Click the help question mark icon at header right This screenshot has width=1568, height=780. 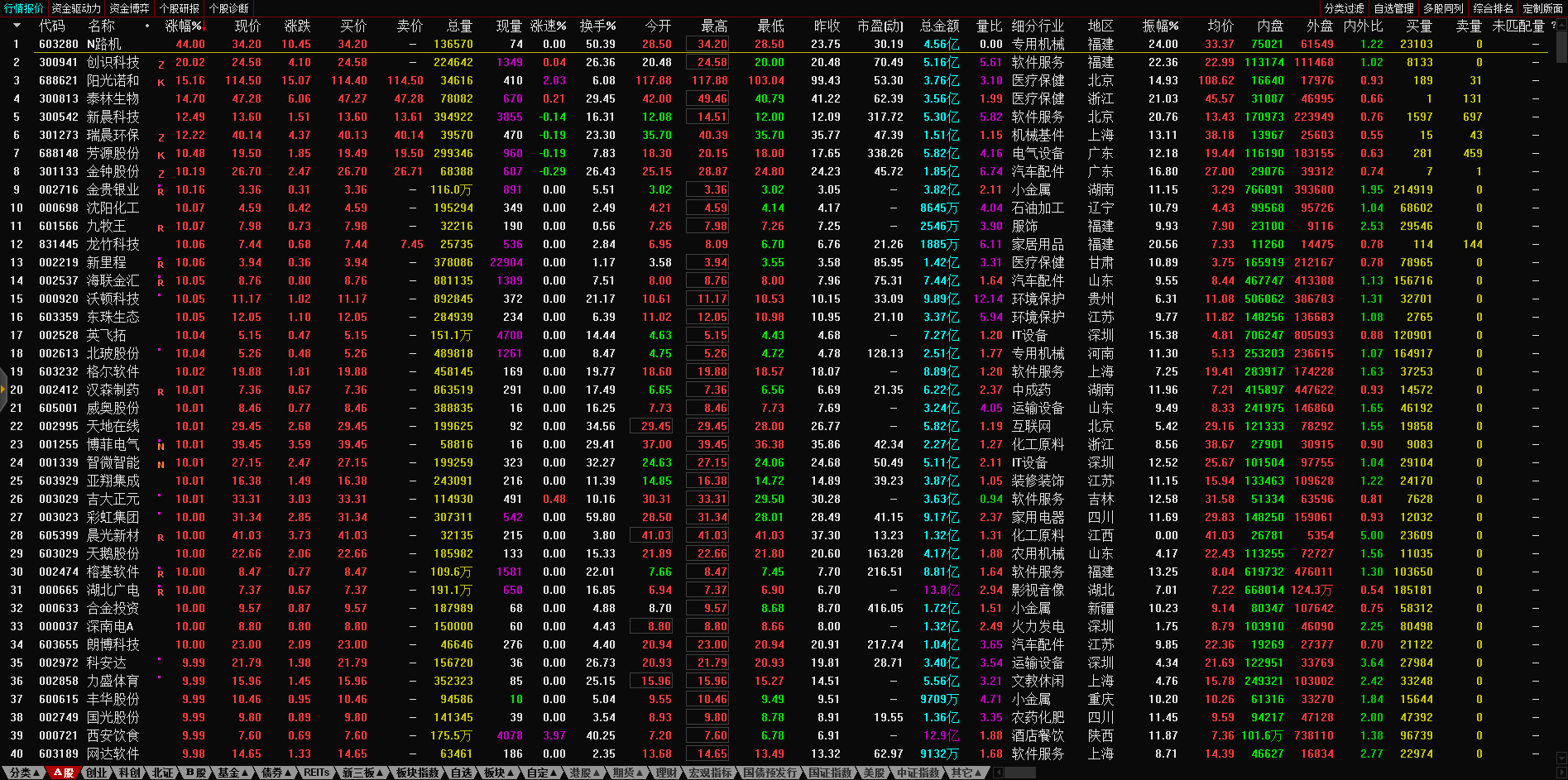click(1553, 26)
